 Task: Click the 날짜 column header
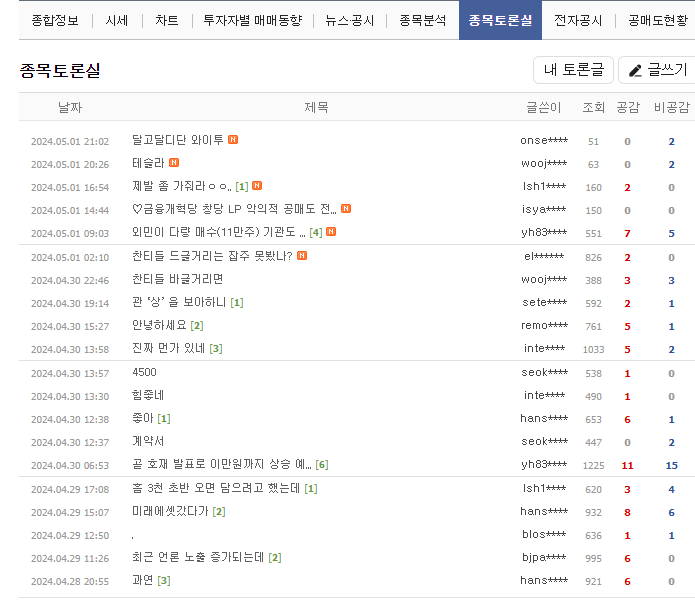70,107
